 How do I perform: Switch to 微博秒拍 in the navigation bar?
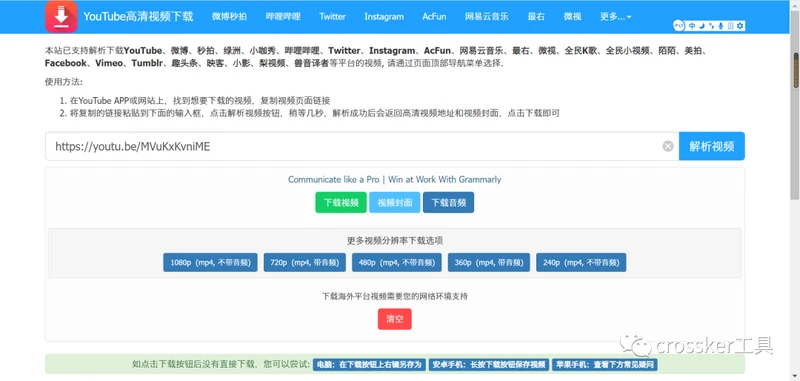coord(229,16)
